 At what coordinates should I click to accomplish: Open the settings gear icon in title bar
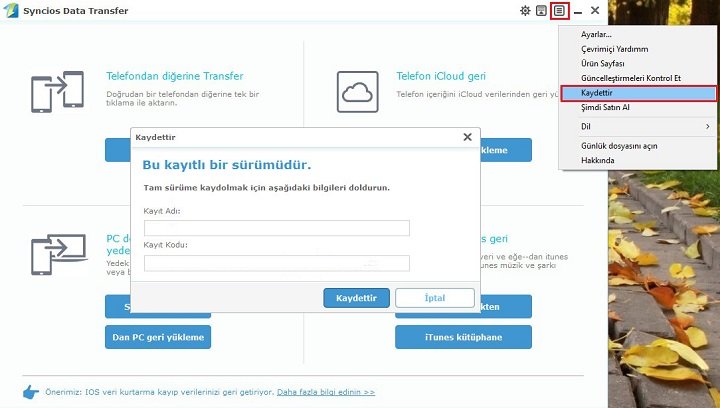(x=525, y=11)
